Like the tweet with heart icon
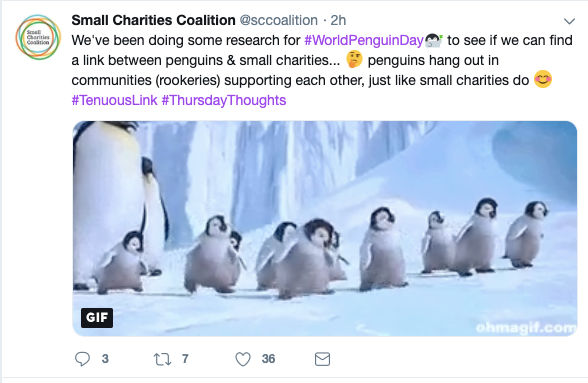 click(x=243, y=359)
